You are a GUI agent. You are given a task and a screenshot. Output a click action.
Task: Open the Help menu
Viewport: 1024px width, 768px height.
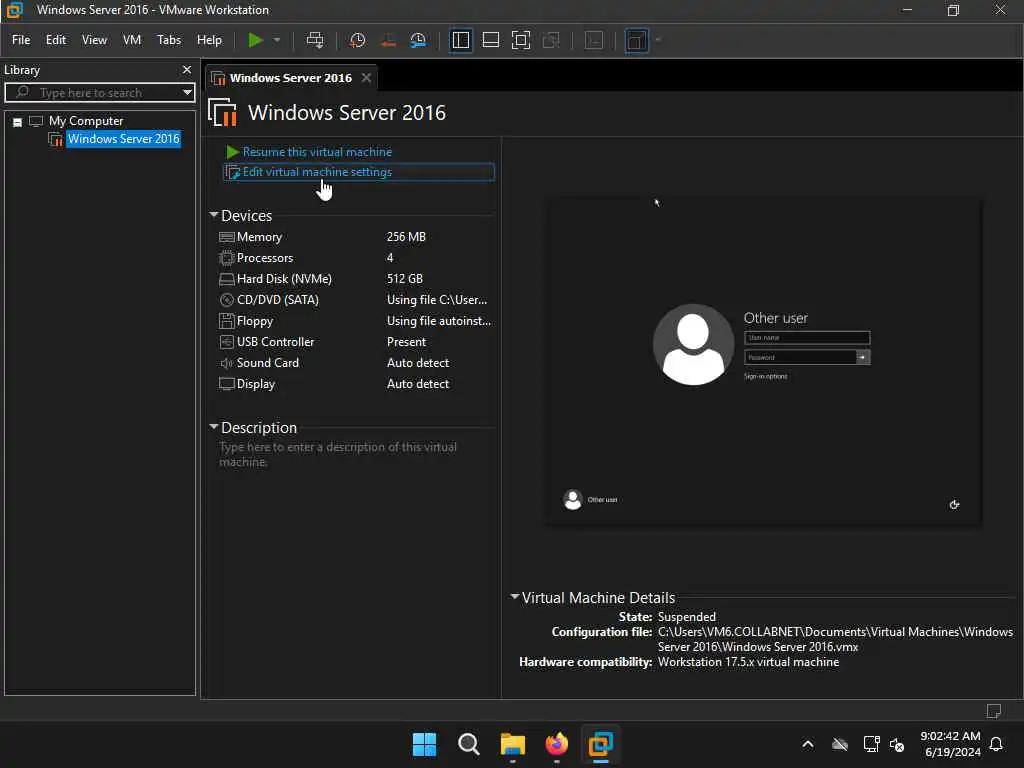pyautogui.click(x=209, y=40)
